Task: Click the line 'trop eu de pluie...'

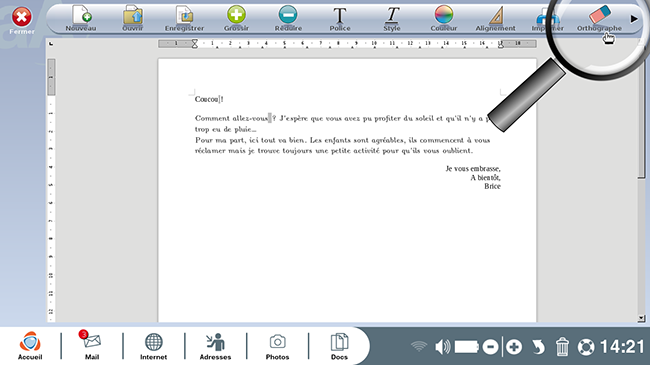Action: point(226,129)
